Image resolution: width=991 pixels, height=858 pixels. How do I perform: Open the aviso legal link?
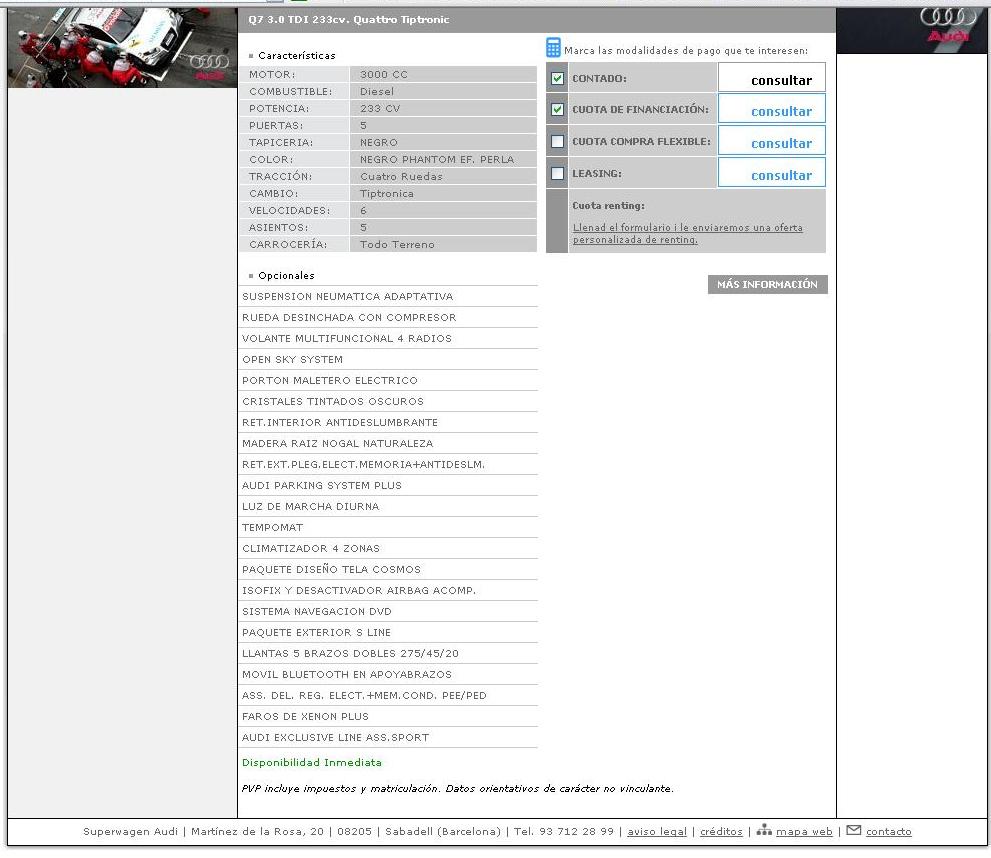tap(657, 831)
